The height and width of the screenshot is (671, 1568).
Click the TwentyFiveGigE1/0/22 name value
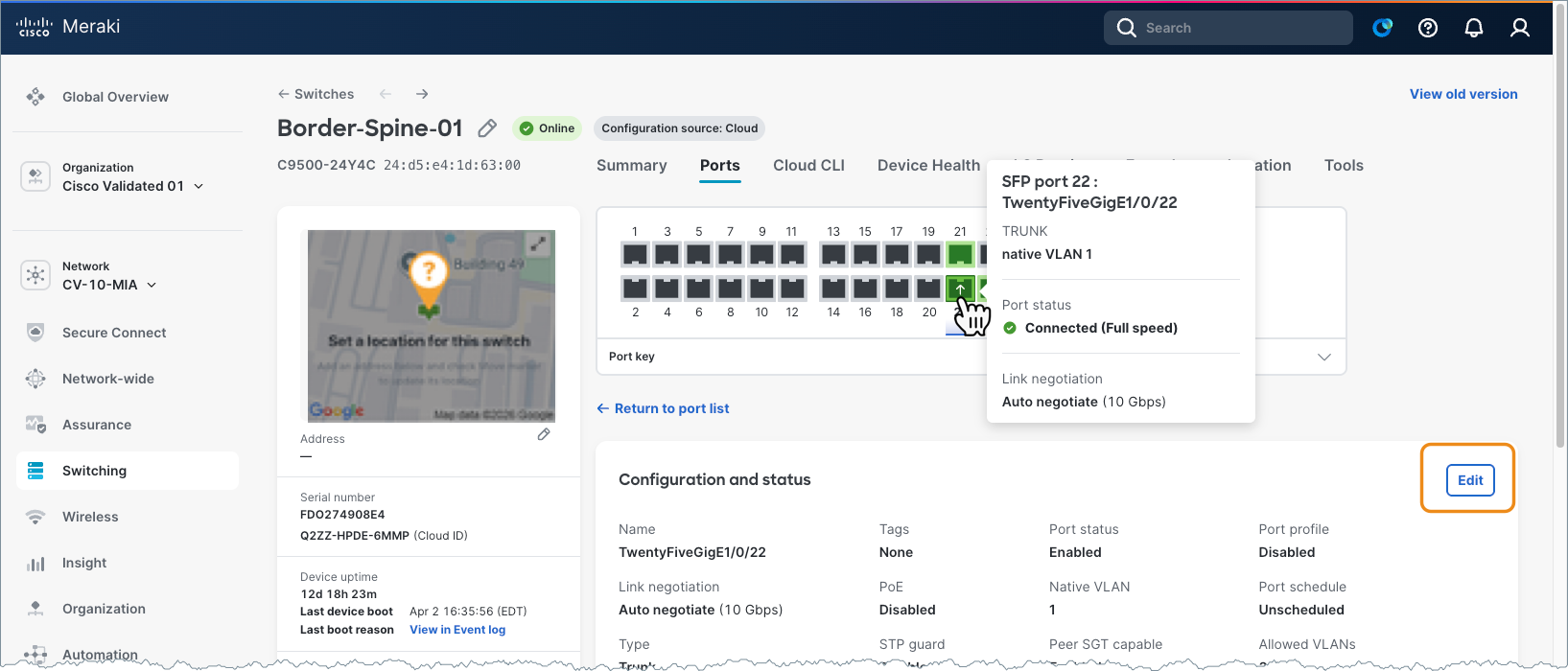tap(692, 552)
